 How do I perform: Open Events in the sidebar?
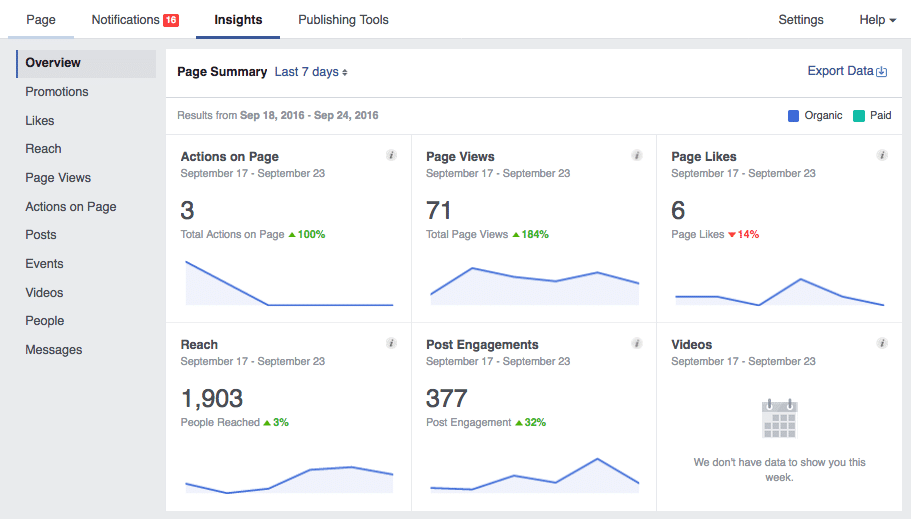click(44, 264)
